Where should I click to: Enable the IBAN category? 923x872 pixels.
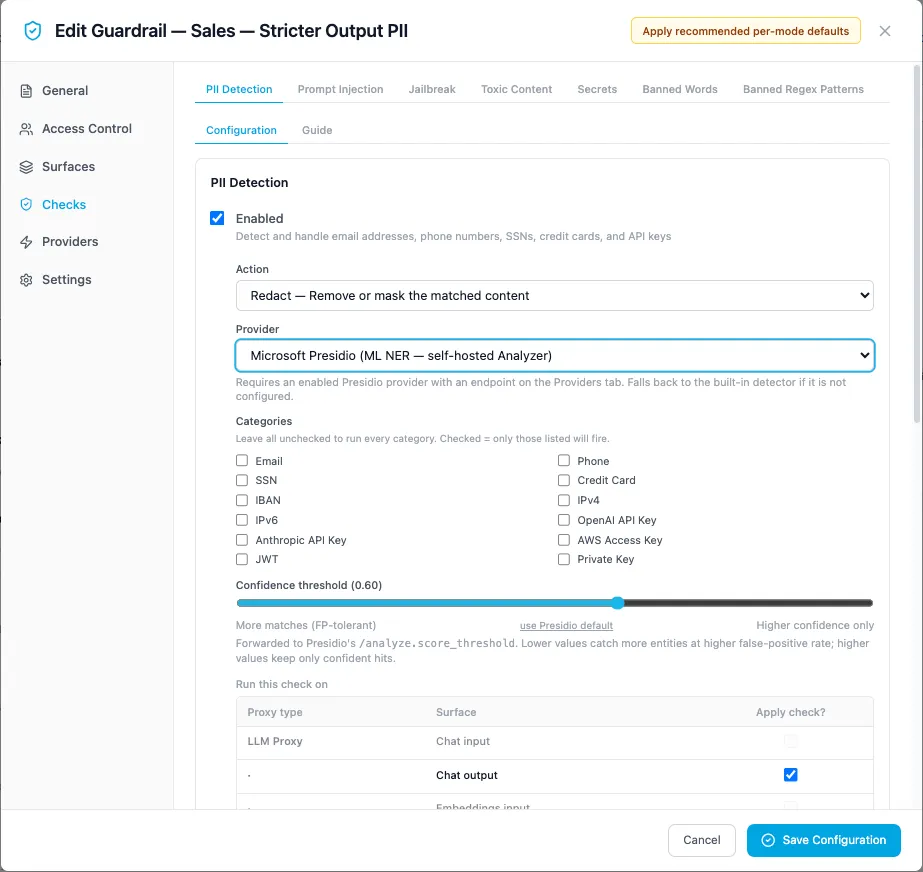pos(242,500)
